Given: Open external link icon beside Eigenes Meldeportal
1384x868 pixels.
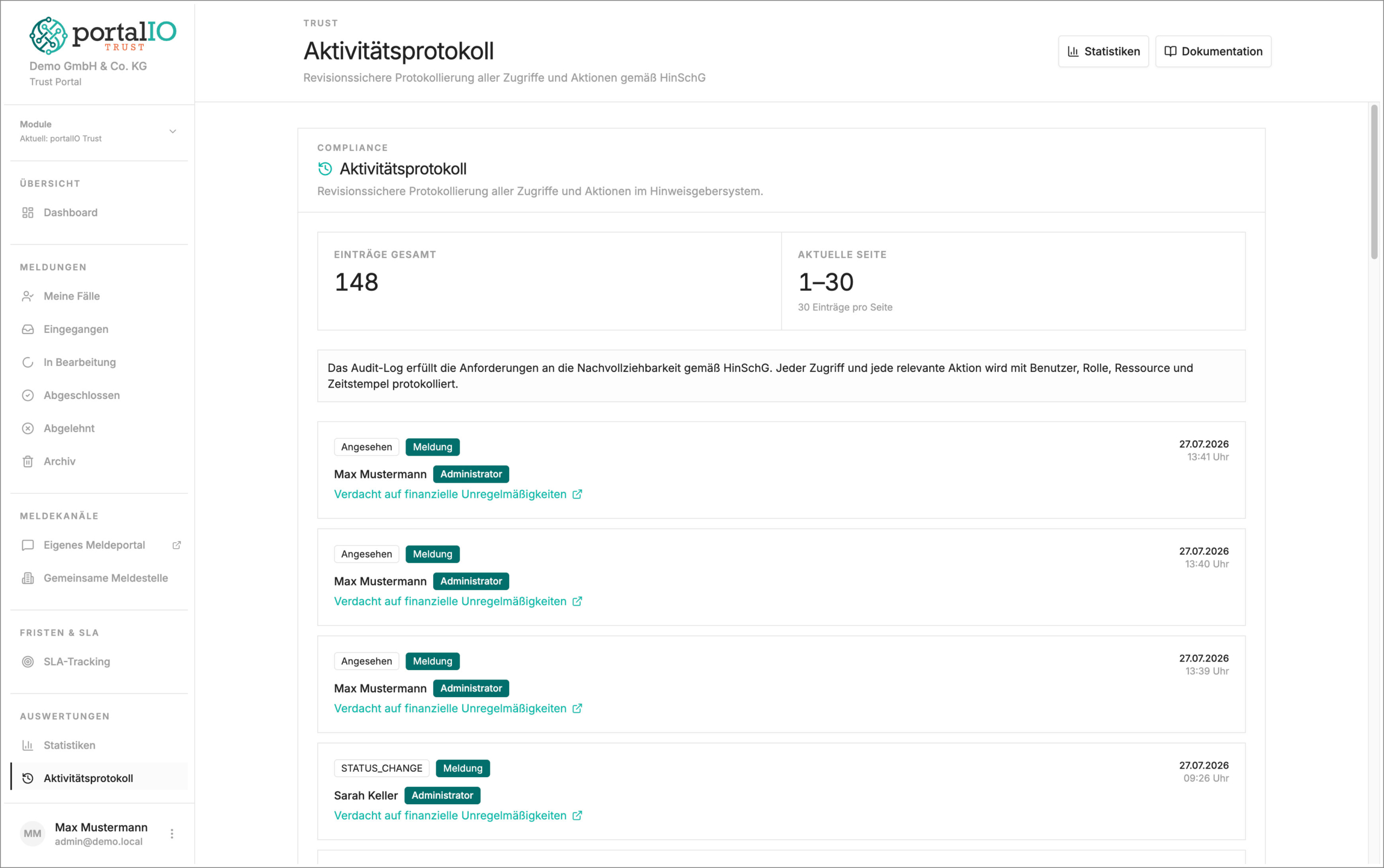Looking at the screenshot, I should tap(177, 545).
